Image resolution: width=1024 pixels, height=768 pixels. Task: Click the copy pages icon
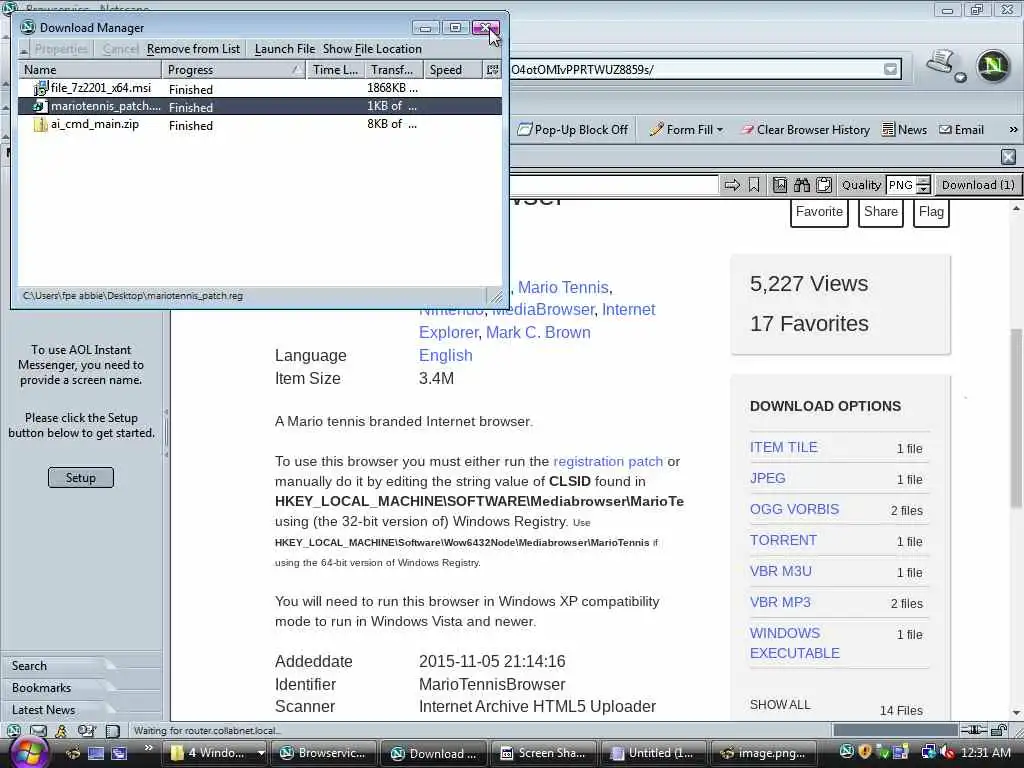tap(824, 185)
